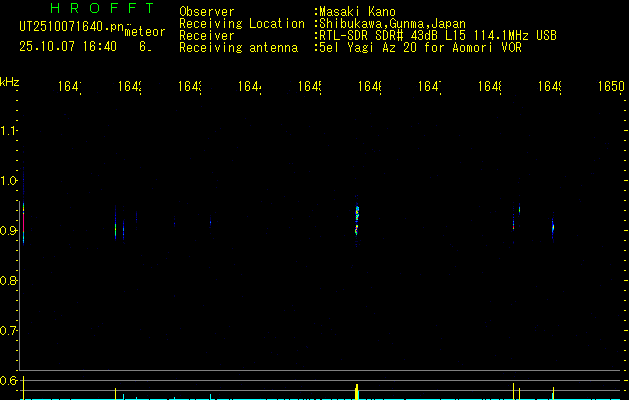The width and height of the screenshot is (629, 400).
Task: Click the 1641 time axis label
Action: coord(70,87)
